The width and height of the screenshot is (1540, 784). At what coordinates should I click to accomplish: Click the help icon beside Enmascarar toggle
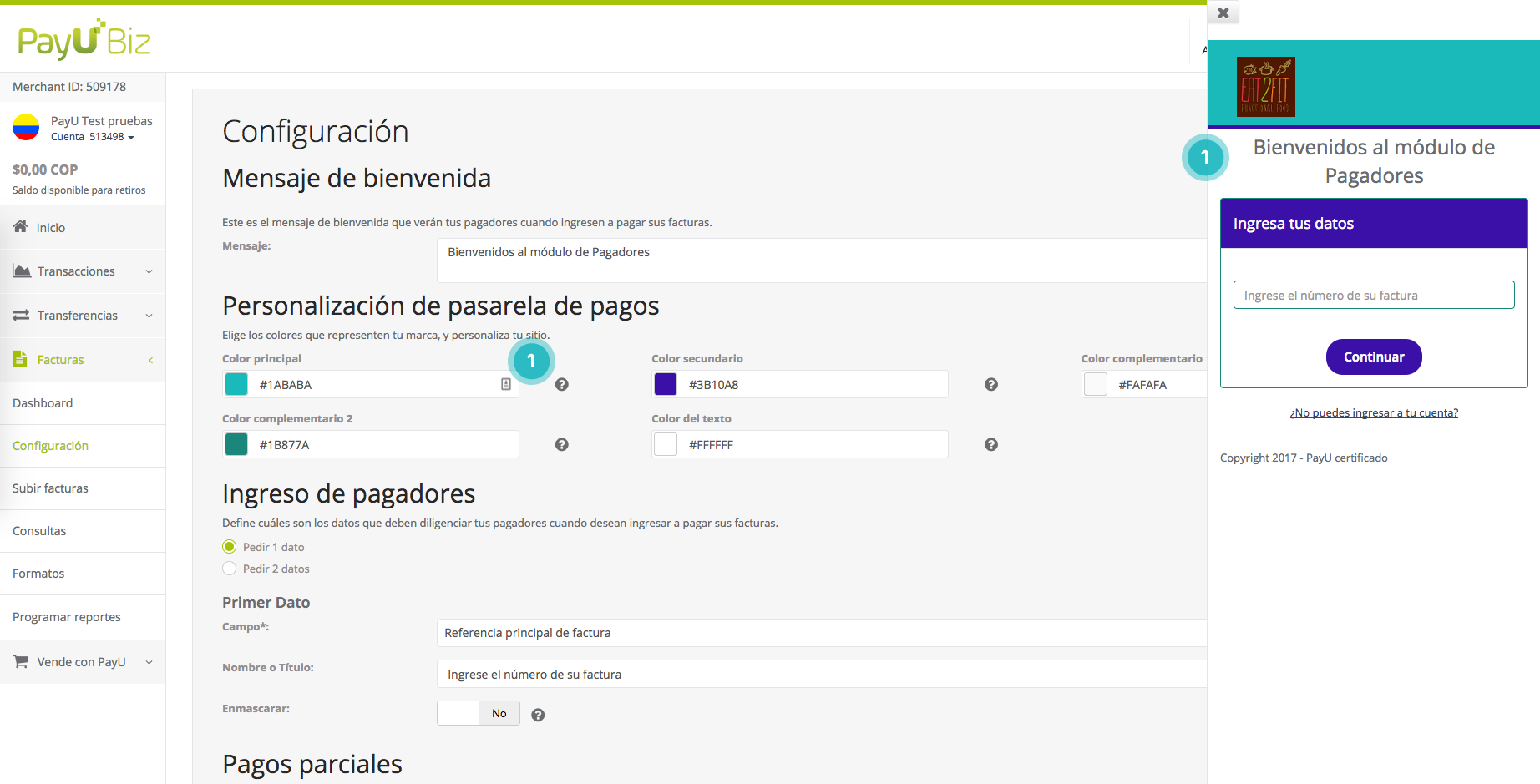pos(538,714)
